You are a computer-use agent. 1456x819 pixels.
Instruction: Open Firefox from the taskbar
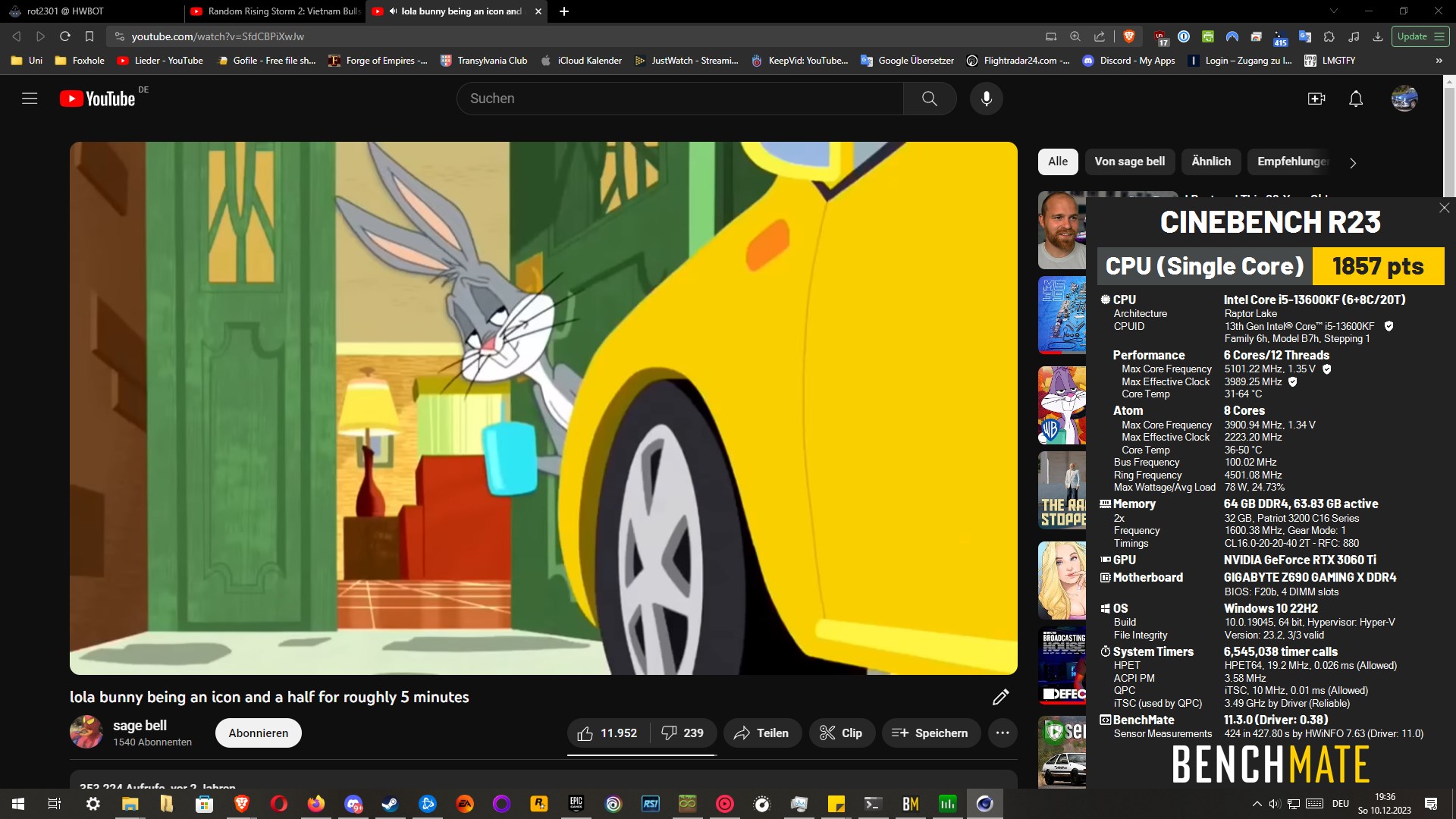click(315, 804)
